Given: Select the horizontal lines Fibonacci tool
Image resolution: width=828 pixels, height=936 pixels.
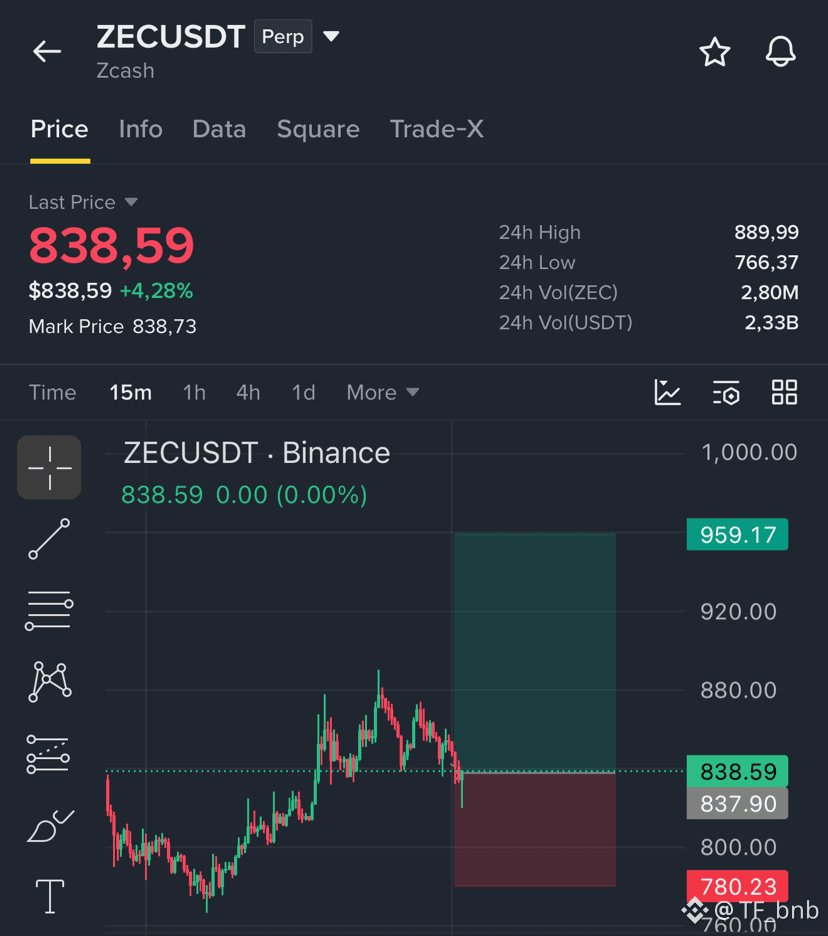Looking at the screenshot, I should click(x=49, y=610).
